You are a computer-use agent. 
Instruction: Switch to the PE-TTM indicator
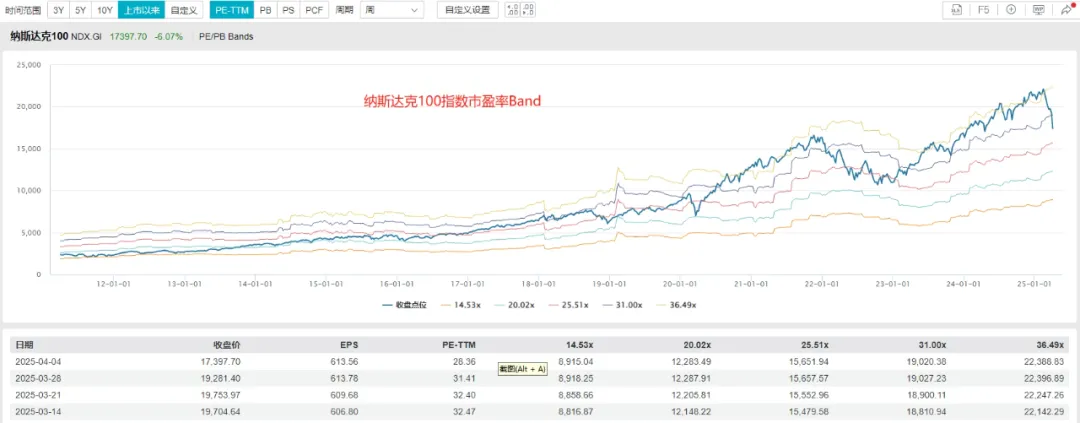(x=232, y=10)
